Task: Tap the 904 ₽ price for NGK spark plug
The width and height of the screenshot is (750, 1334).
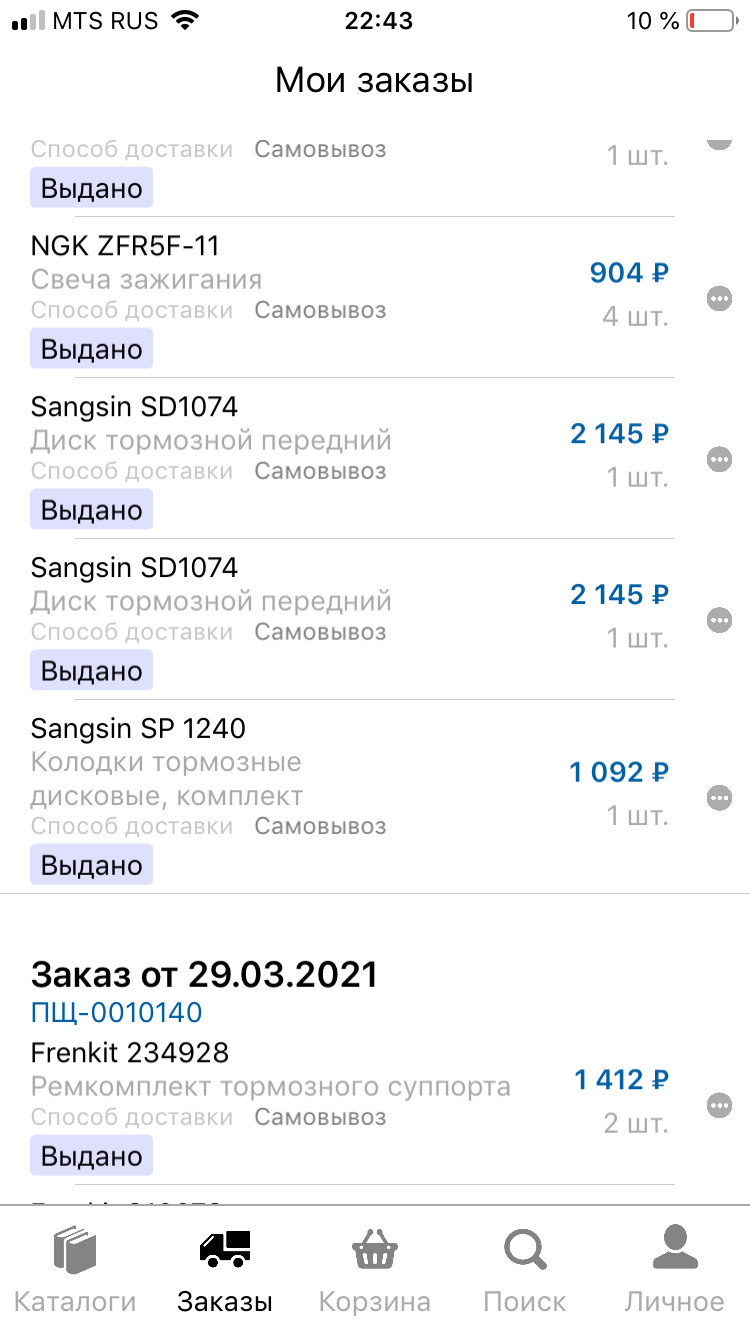Action: 629,273
